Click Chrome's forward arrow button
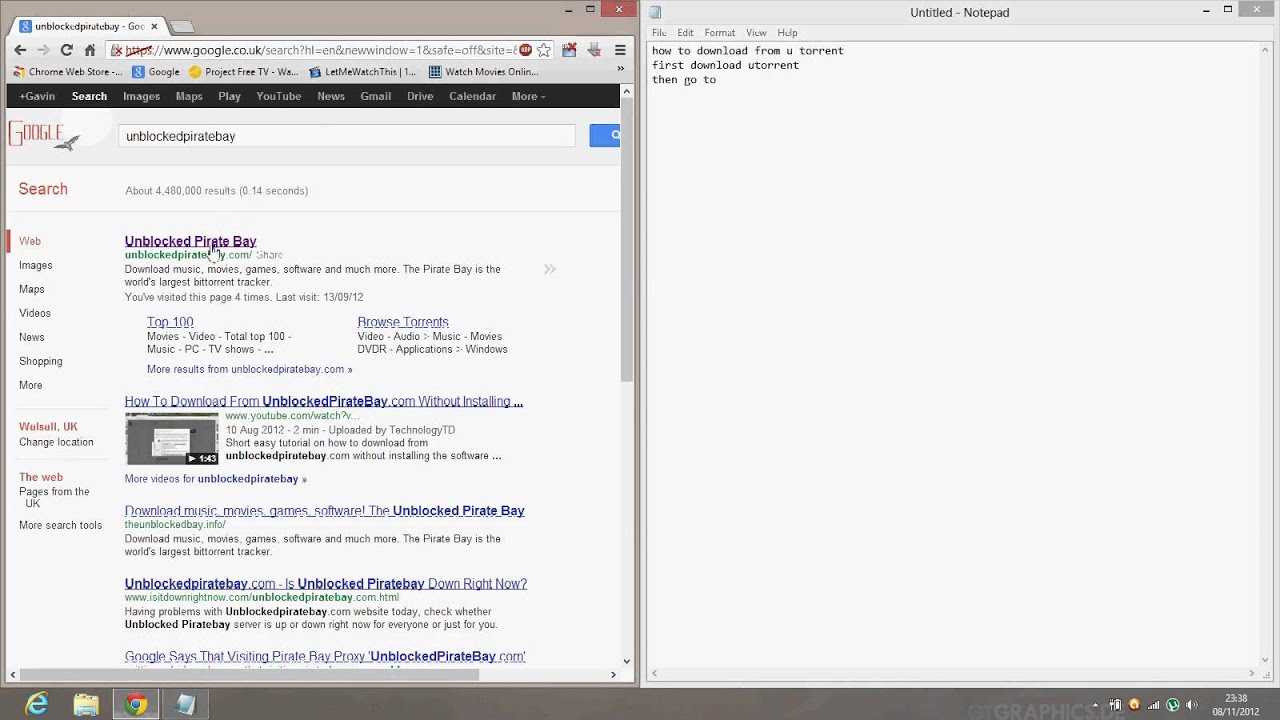The image size is (1280, 720). (x=43, y=50)
